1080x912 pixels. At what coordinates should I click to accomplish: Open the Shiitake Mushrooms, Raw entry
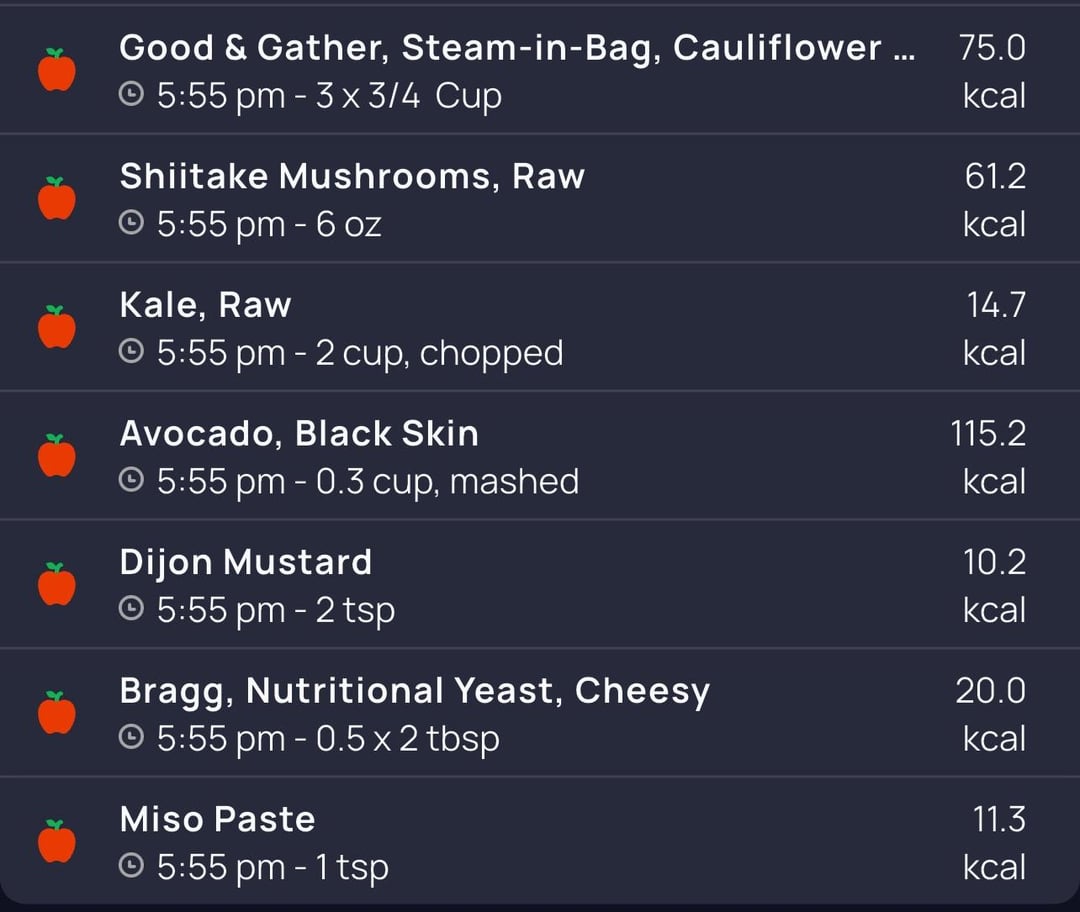352,177
